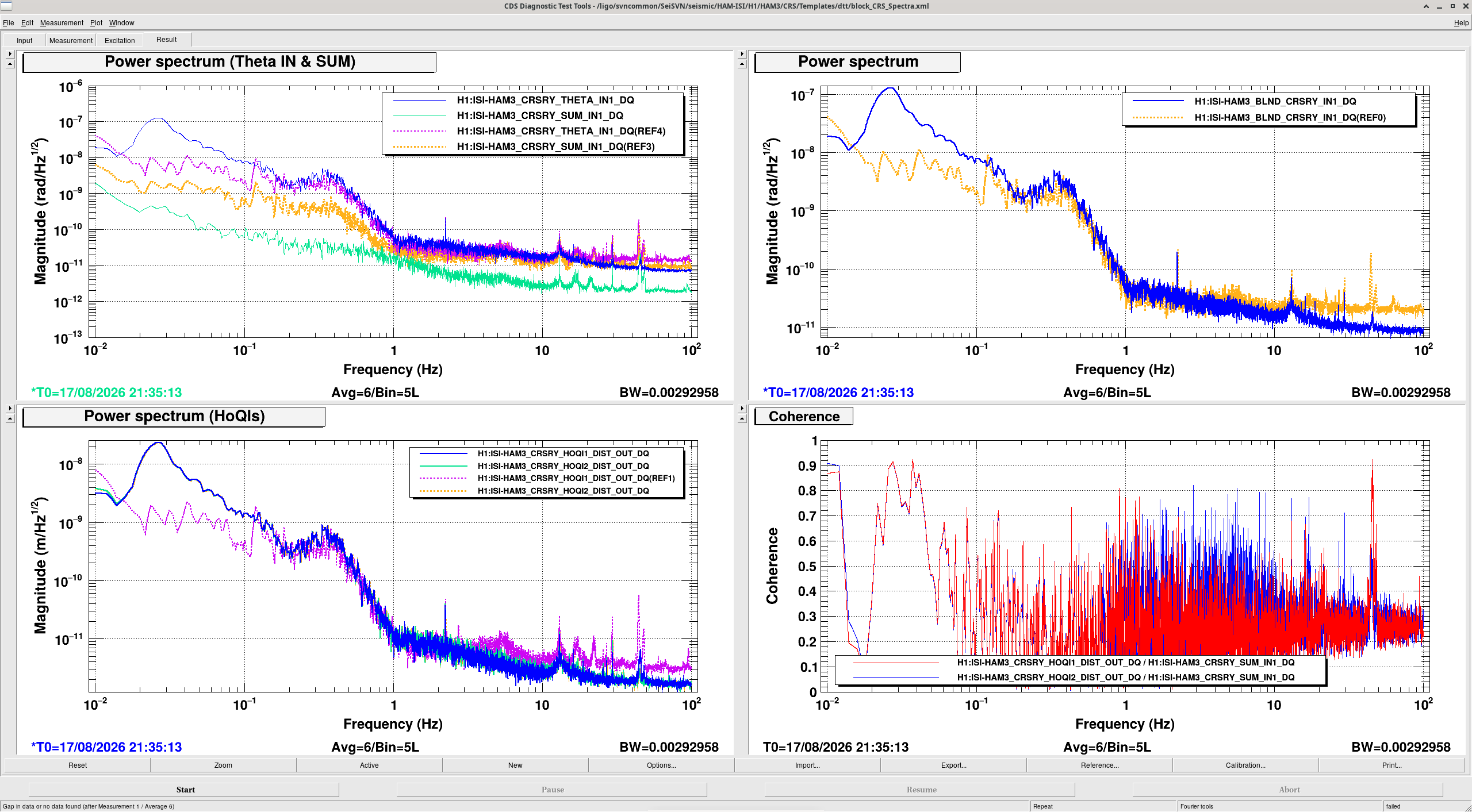Click up-arrow button beside Coherence plot
1472x812 pixels.
[742, 418]
